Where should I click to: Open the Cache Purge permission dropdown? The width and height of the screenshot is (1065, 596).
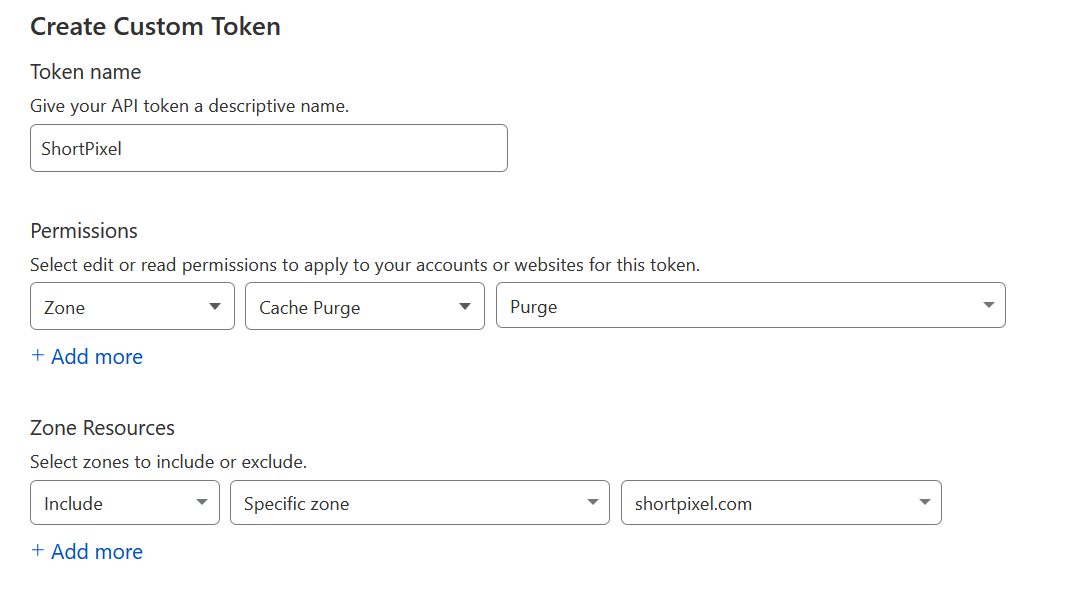point(364,307)
